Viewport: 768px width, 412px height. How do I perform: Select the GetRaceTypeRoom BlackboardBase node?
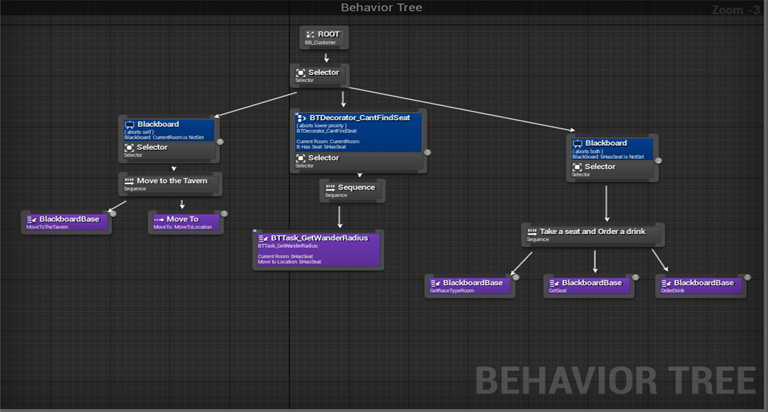470,286
